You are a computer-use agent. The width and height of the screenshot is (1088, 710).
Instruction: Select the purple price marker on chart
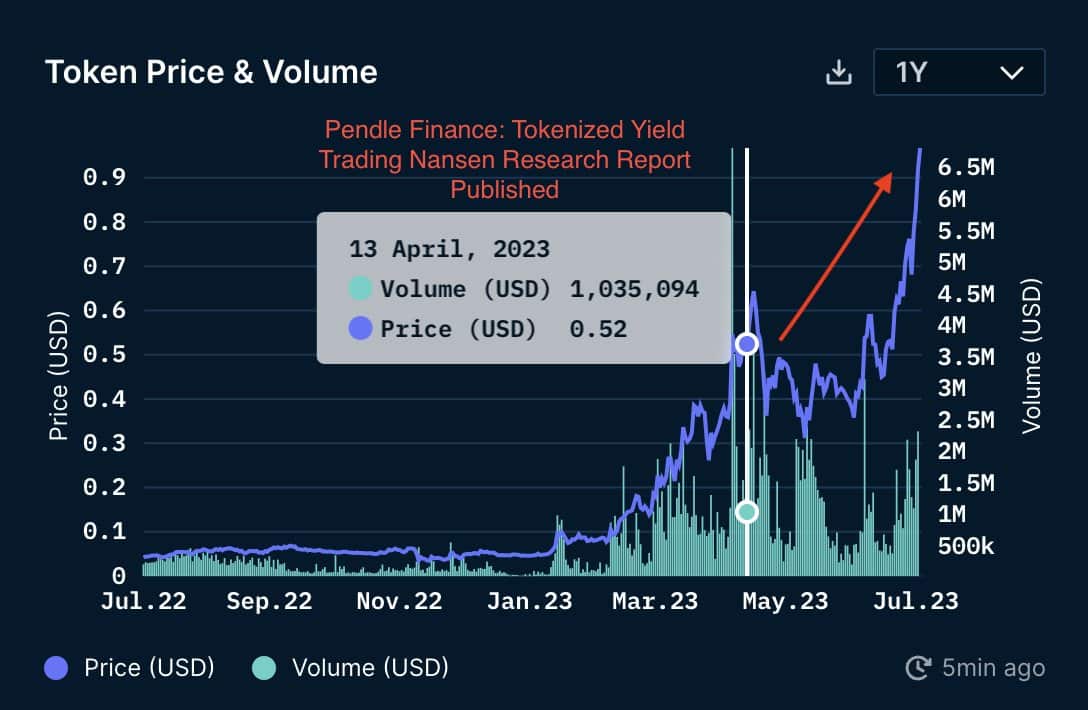747,344
